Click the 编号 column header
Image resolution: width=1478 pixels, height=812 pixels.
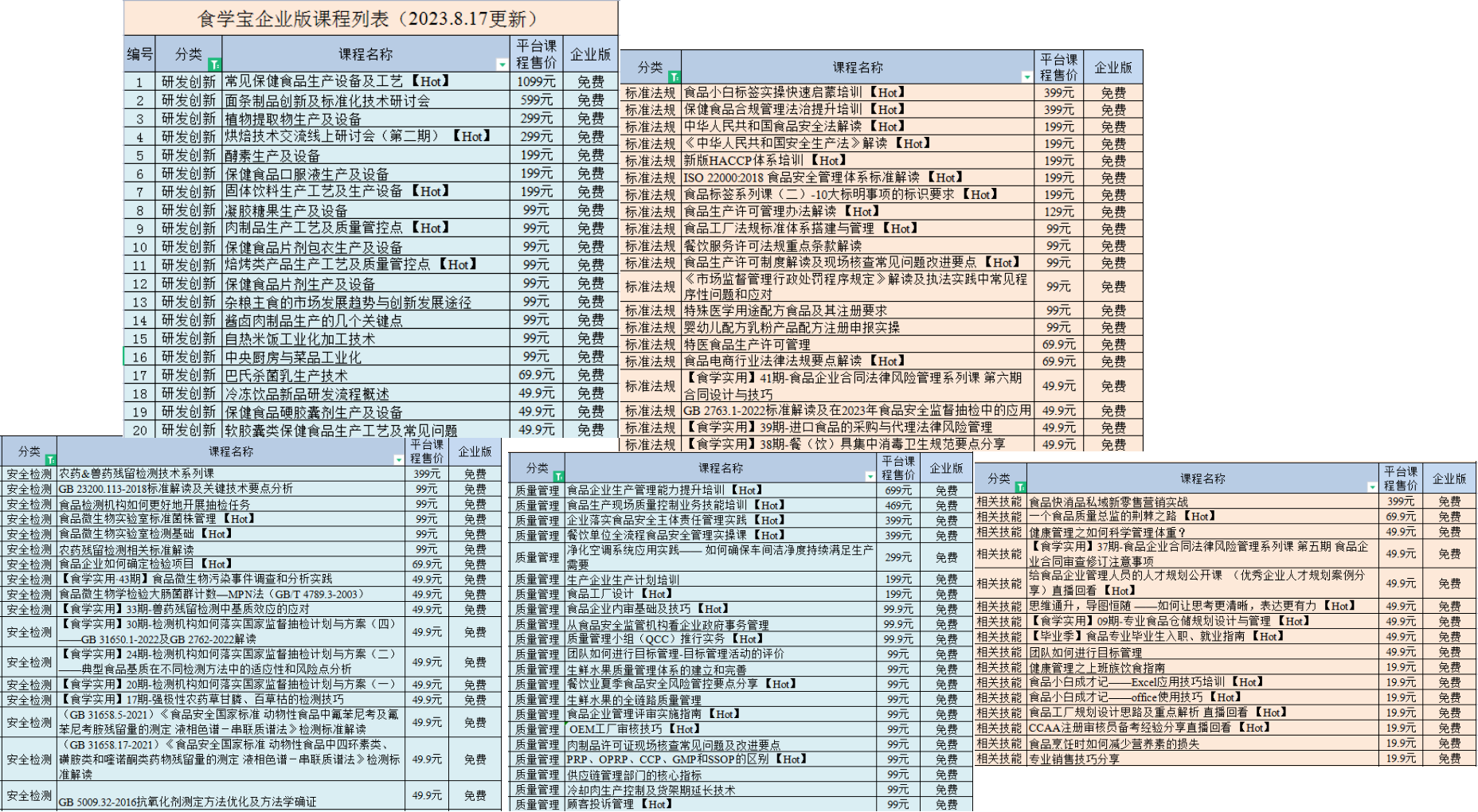click(139, 54)
